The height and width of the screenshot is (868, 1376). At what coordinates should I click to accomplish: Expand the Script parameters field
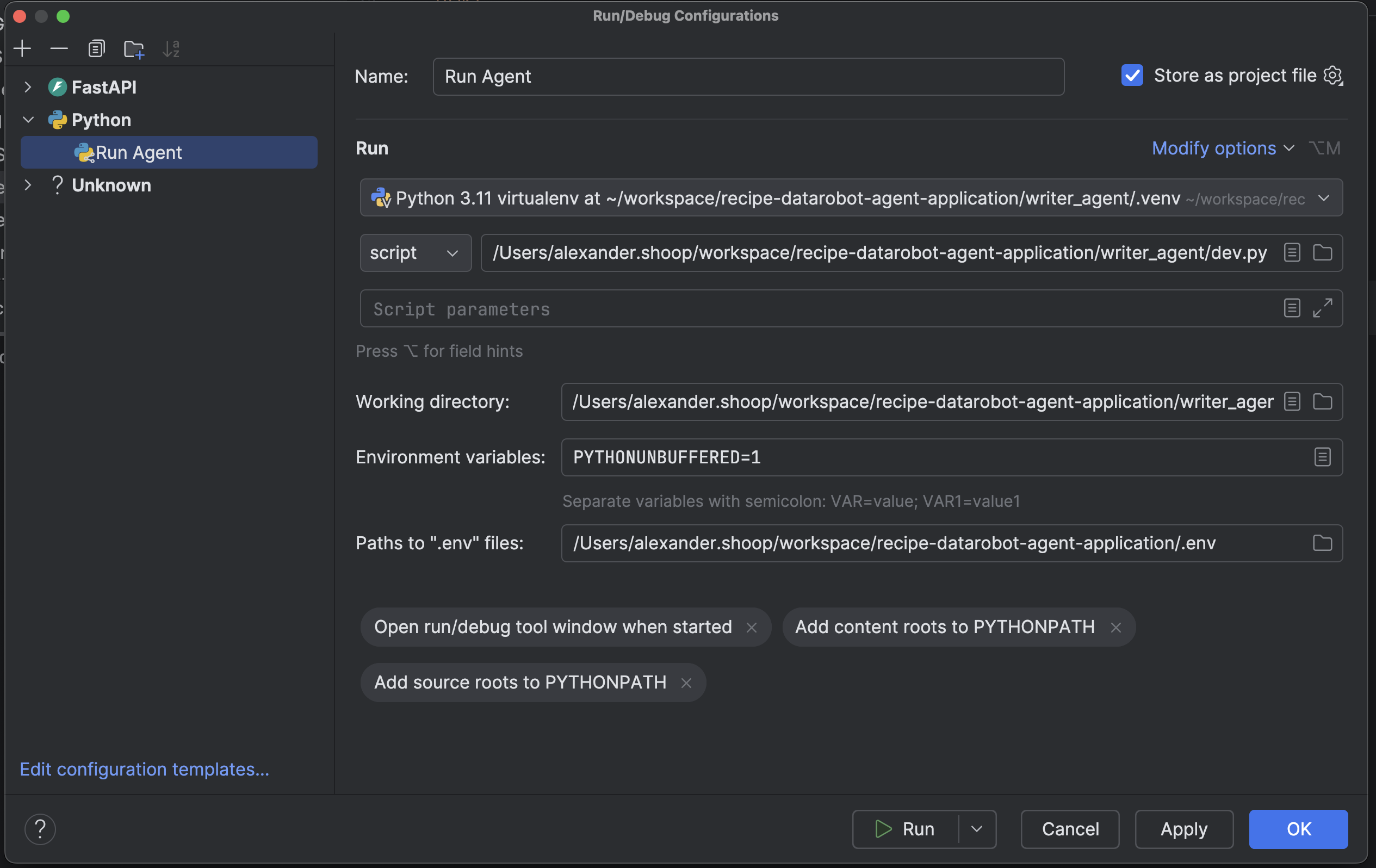coord(1322,308)
